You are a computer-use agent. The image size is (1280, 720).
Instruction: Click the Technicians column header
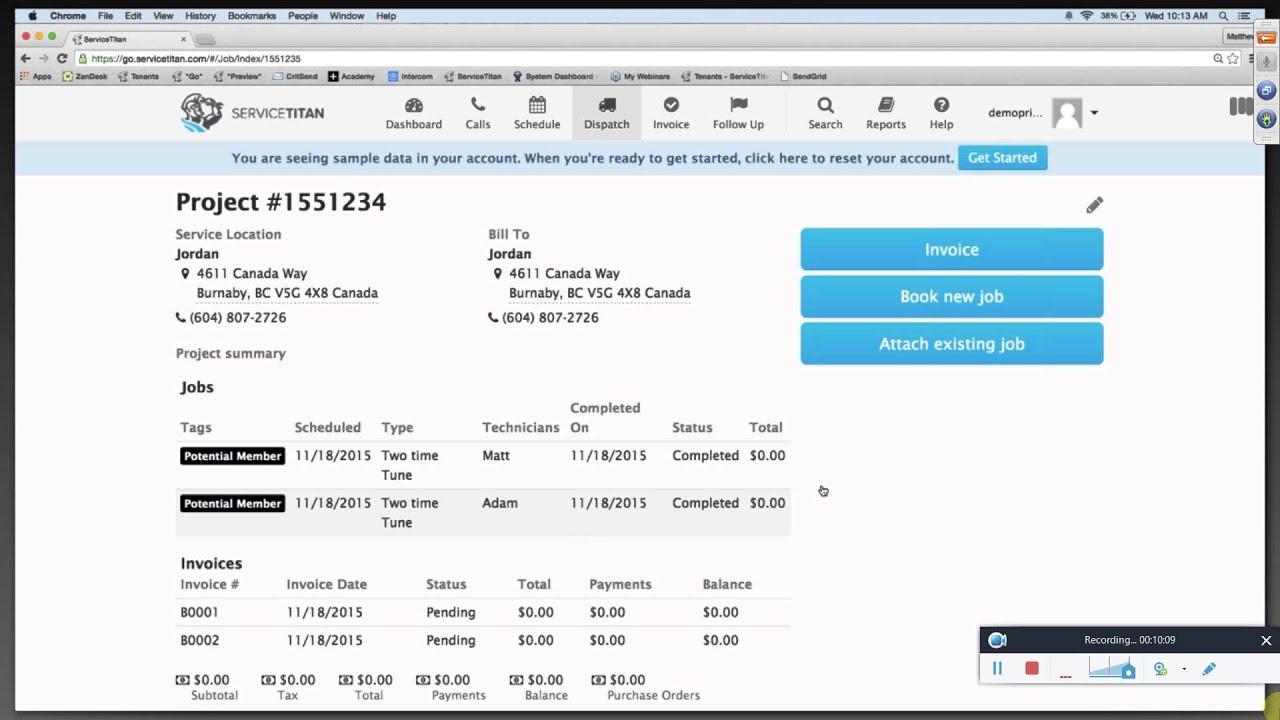pos(521,427)
